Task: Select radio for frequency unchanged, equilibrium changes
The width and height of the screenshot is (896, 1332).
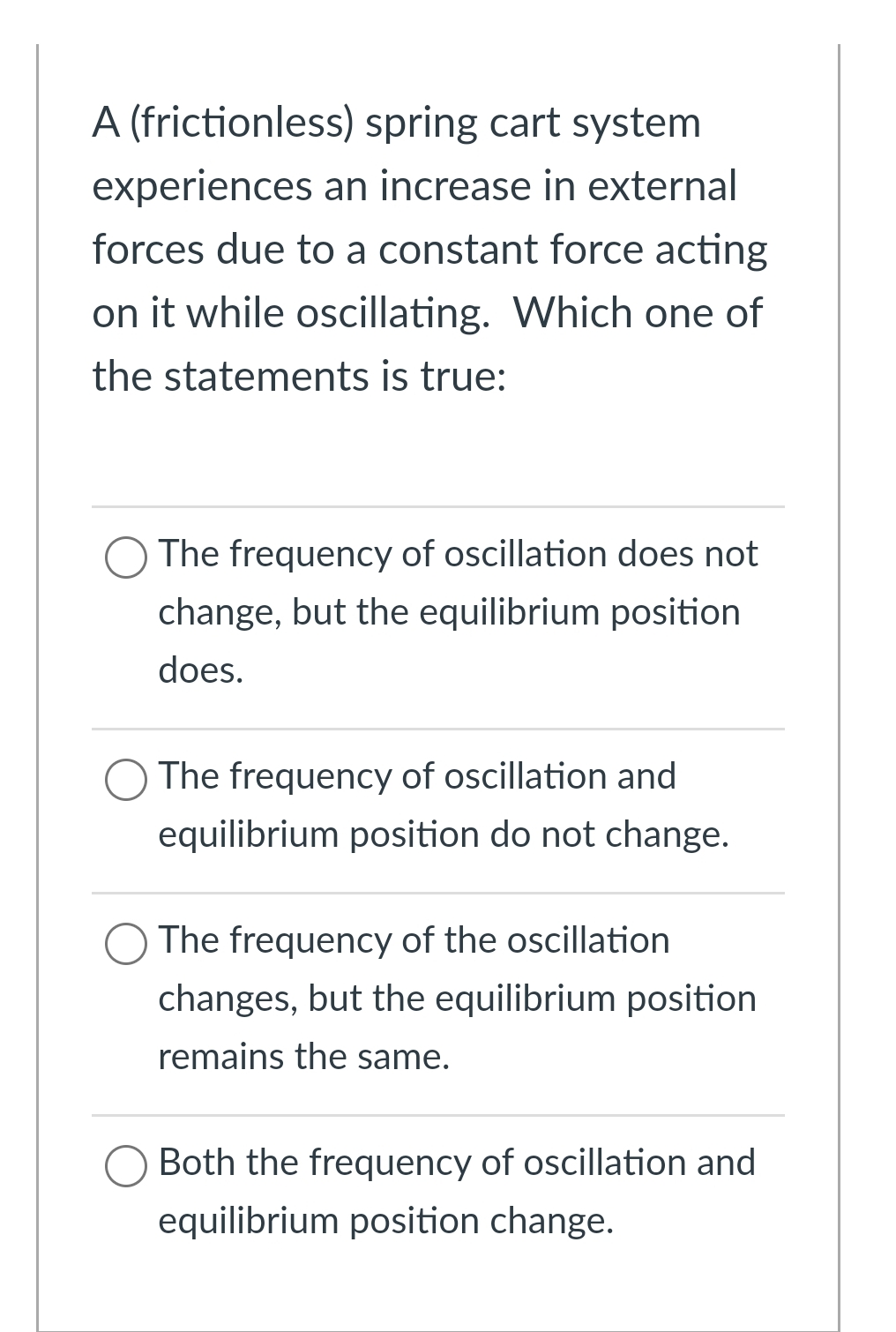Action: 126,557
